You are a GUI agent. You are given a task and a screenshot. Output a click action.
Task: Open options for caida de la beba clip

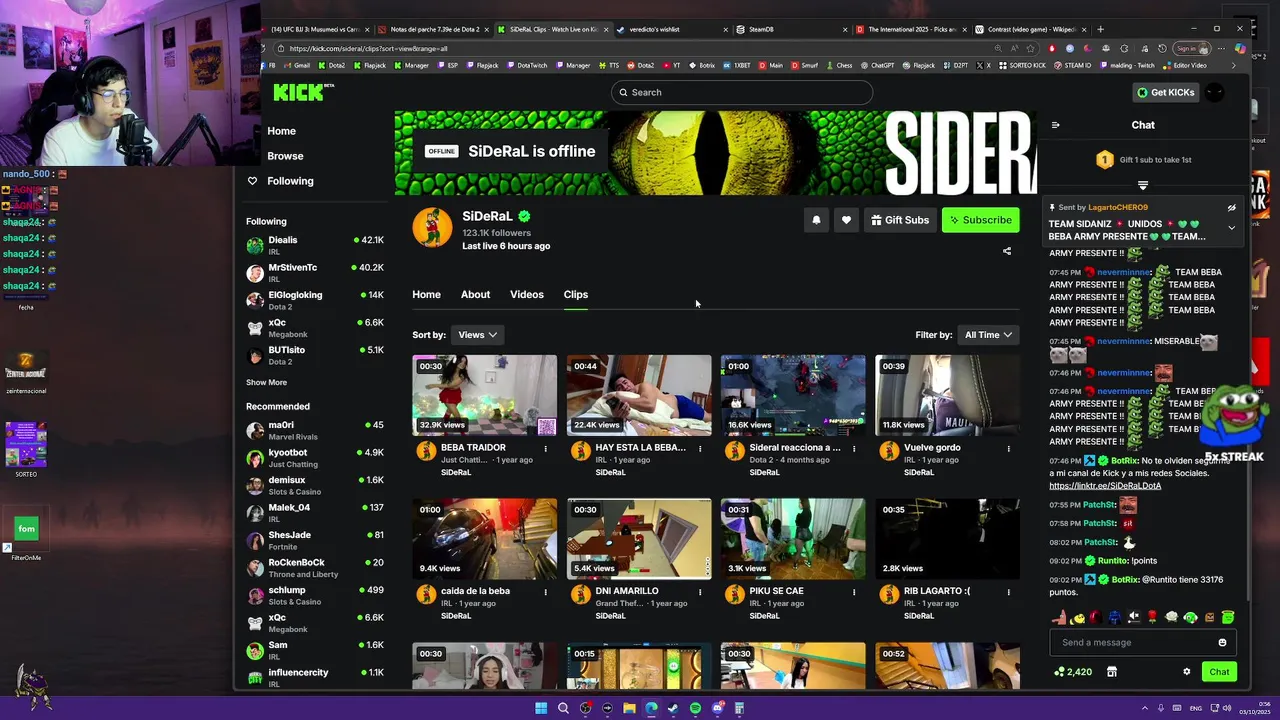tap(546, 592)
